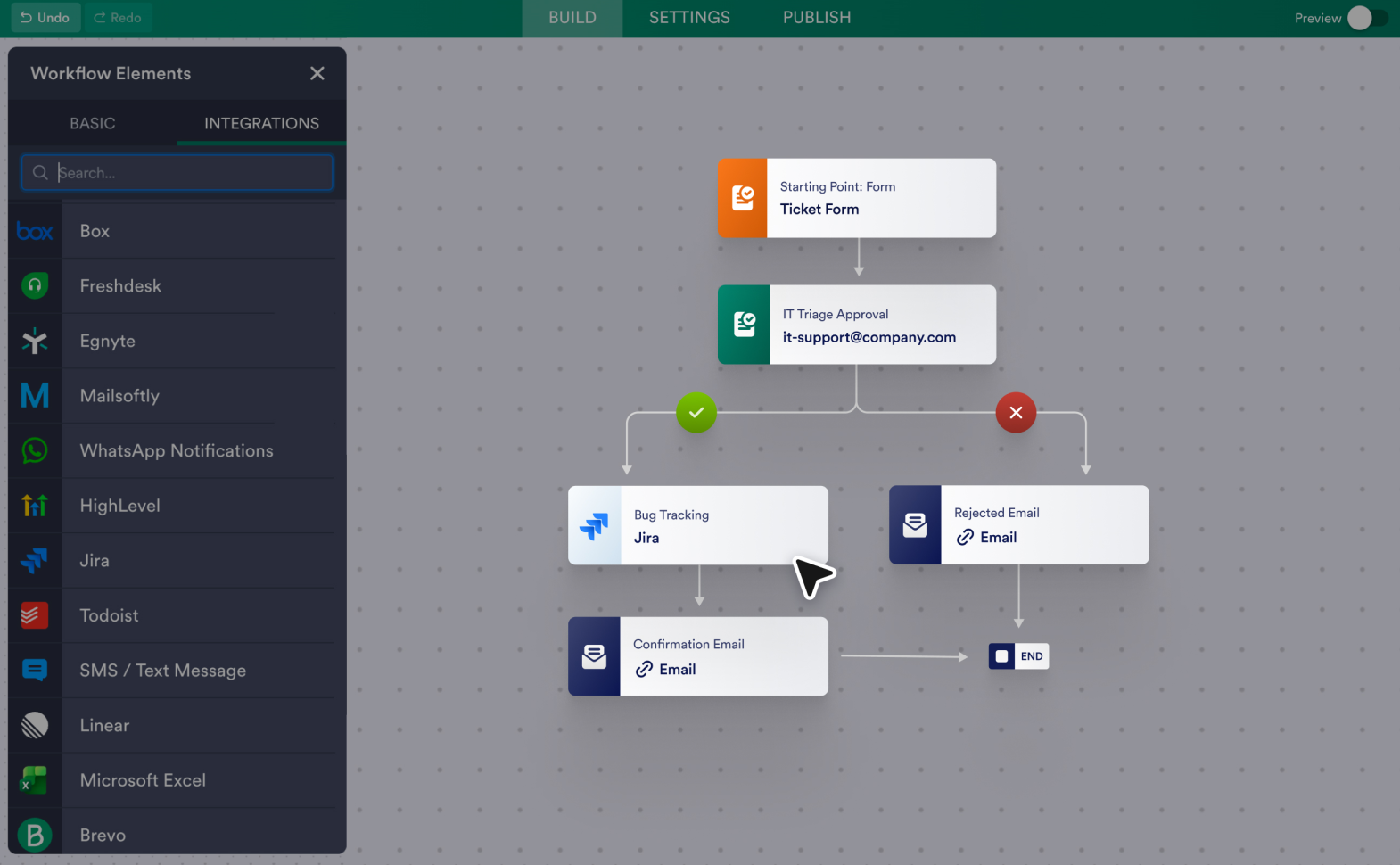
Task: Click the red reject X branch marker
Action: point(1016,413)
